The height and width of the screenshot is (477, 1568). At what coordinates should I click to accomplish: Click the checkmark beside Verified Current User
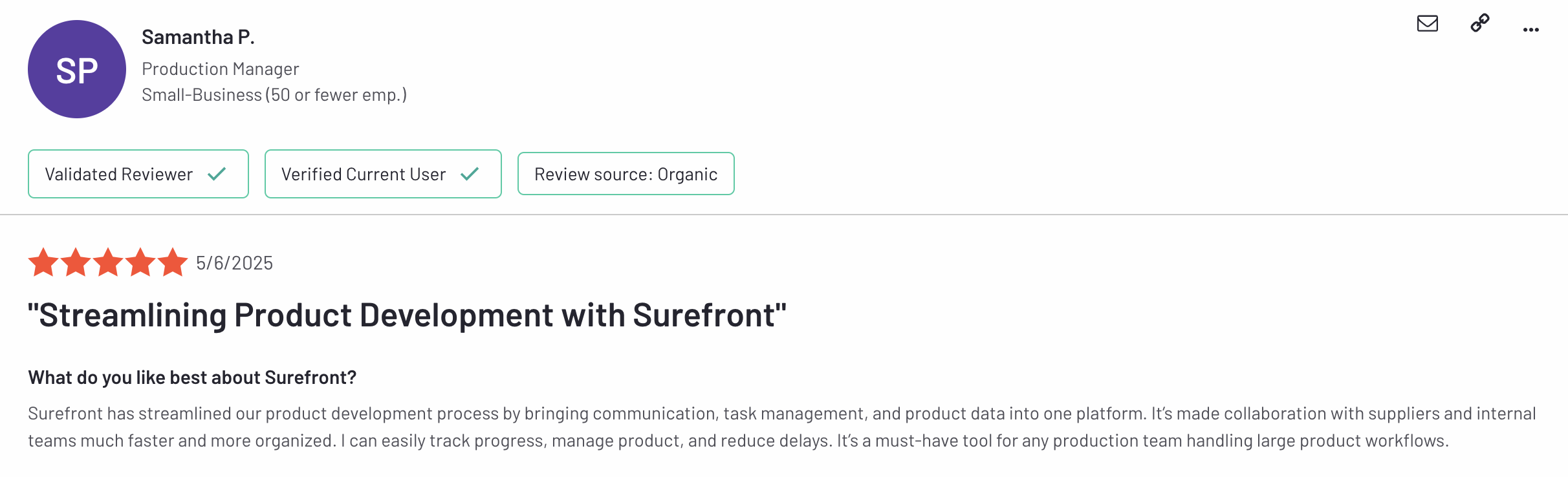(x=470, y=174)
